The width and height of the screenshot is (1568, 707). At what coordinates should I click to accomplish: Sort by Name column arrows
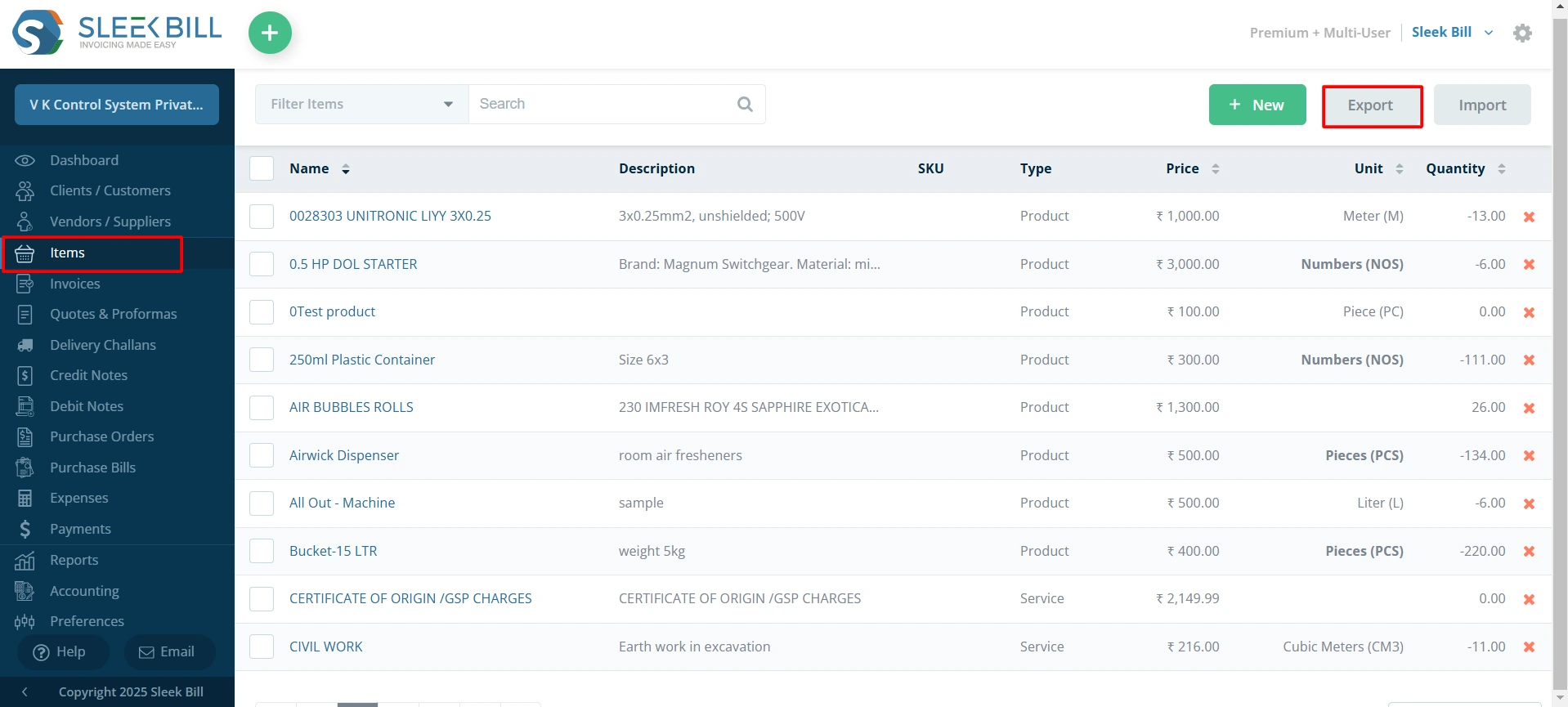[x=346, y=169]
